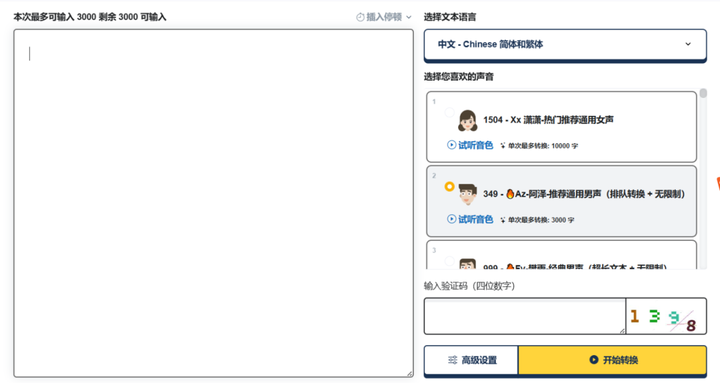Screen dimensions: 720x383
Task: Click the voice list scrollbar thumb
Action: pyautogui.click(x=703, y=93)
